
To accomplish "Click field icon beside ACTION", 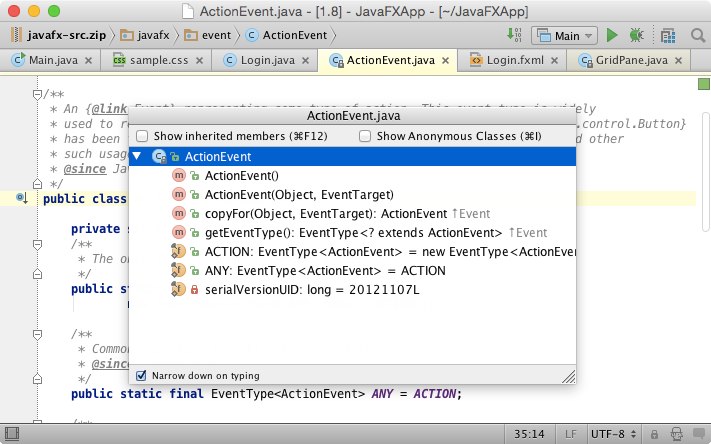I will point(179,251).
